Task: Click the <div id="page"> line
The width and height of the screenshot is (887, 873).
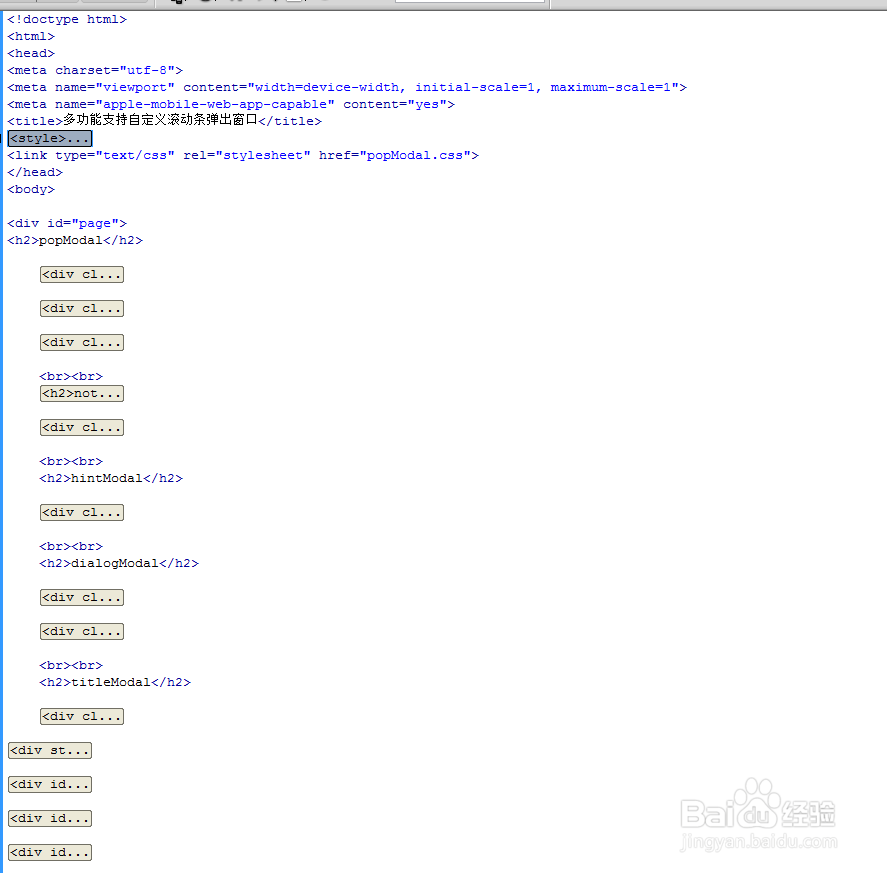Action: [67, 223]
